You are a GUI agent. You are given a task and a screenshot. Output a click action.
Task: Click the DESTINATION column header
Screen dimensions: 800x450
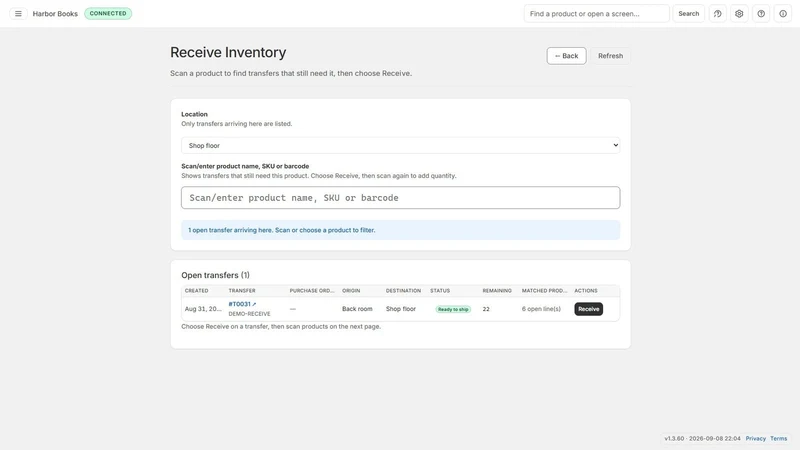coord(403,290)
